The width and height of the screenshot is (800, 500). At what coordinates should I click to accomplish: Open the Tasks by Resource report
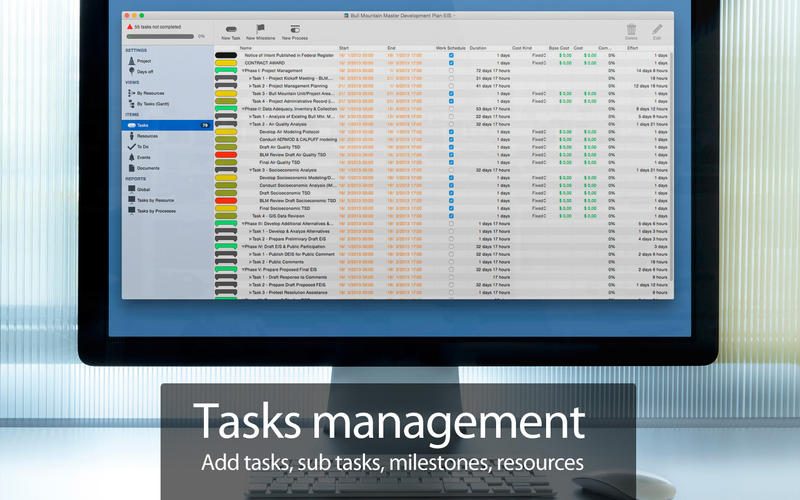(156, 200)
